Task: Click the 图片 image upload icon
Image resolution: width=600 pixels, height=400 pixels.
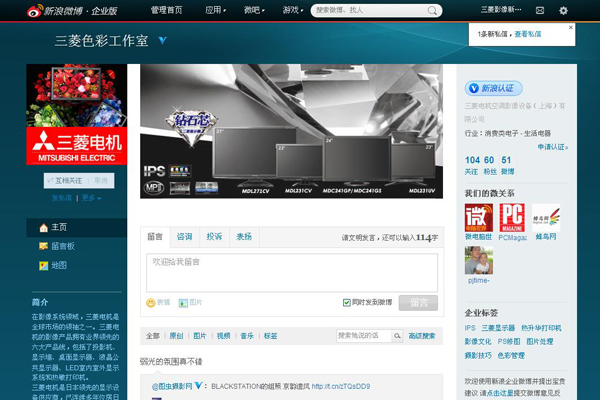Action: [182, 302]
